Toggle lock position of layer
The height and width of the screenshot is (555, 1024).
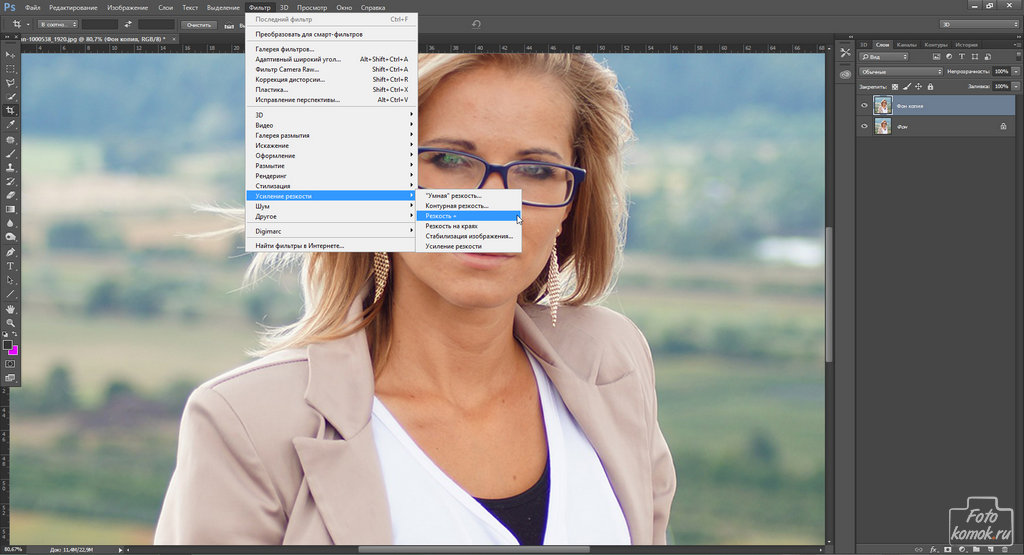(918, 86)
